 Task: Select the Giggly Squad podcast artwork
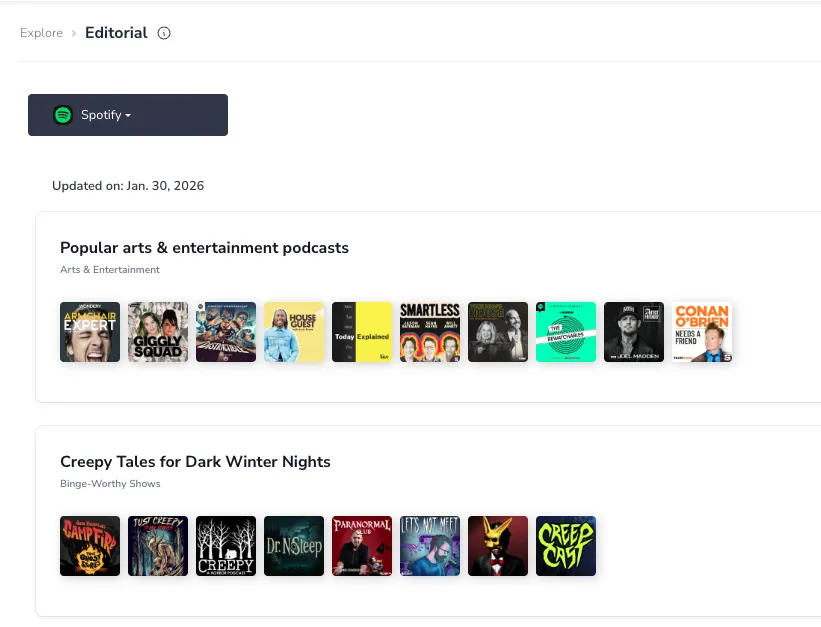pyautogui.click(x=158, y=332)
